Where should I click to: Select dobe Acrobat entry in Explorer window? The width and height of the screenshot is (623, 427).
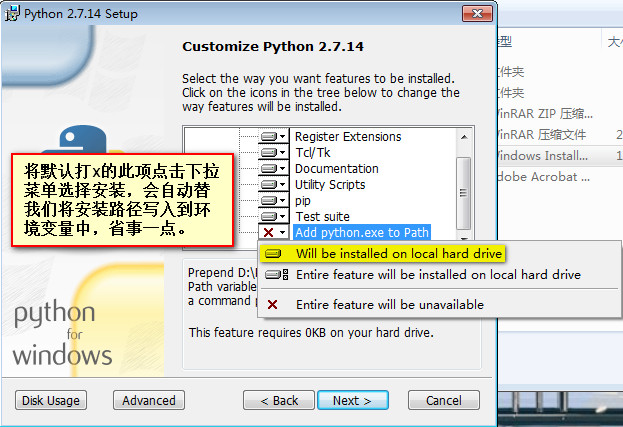(544, 177)
